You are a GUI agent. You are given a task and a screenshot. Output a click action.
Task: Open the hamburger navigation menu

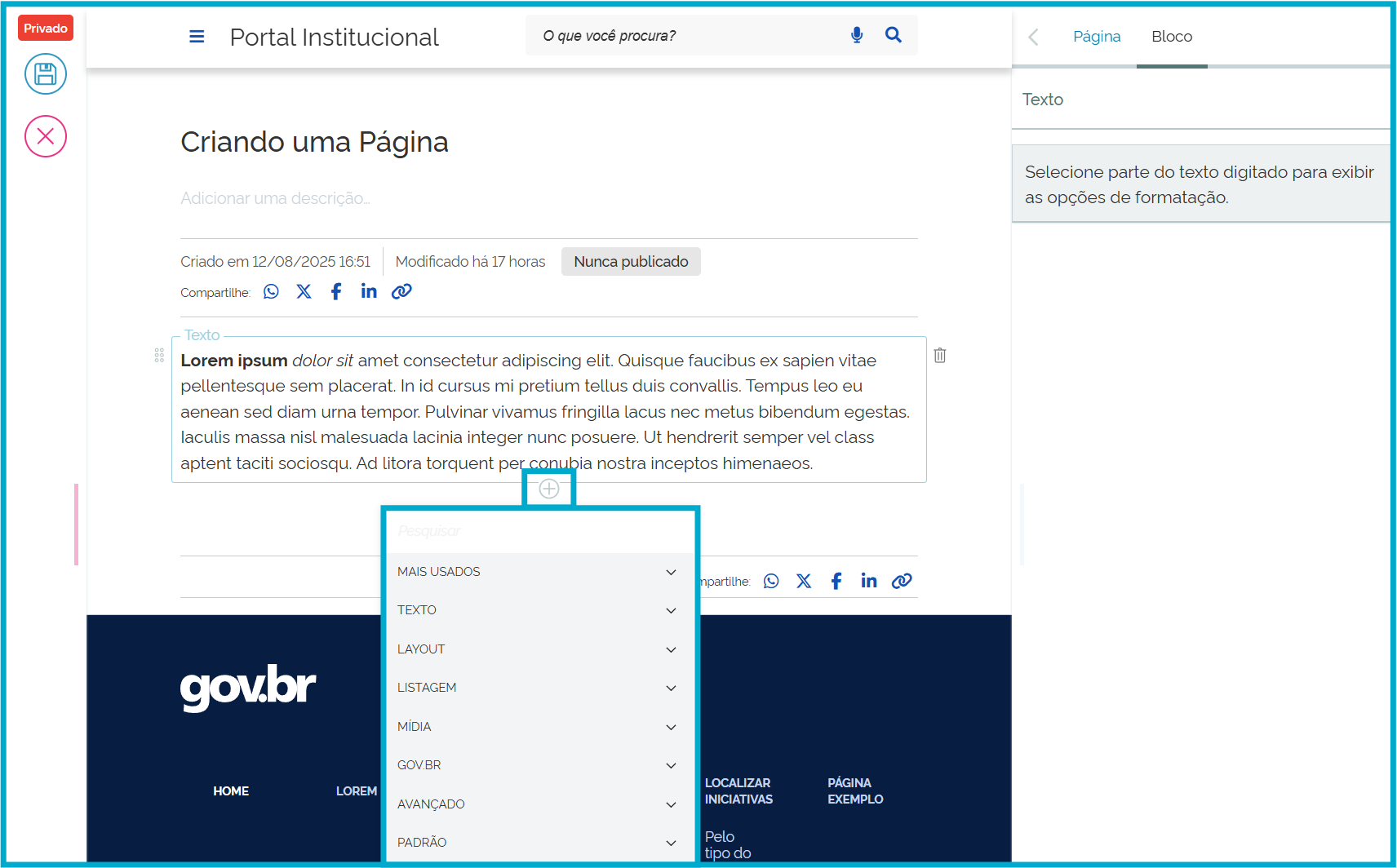(x=197, y=36)
